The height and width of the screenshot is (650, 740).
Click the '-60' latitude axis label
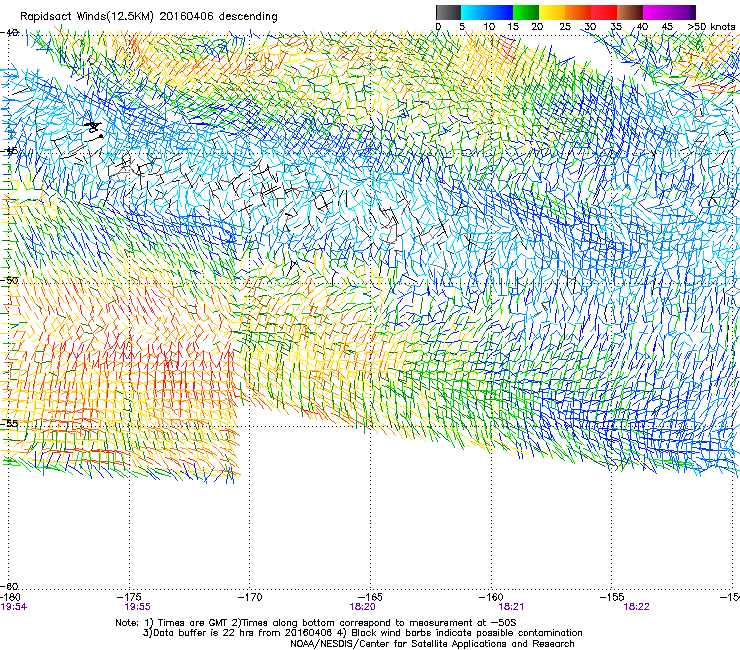pyautogui.click(x=9, y=586)
